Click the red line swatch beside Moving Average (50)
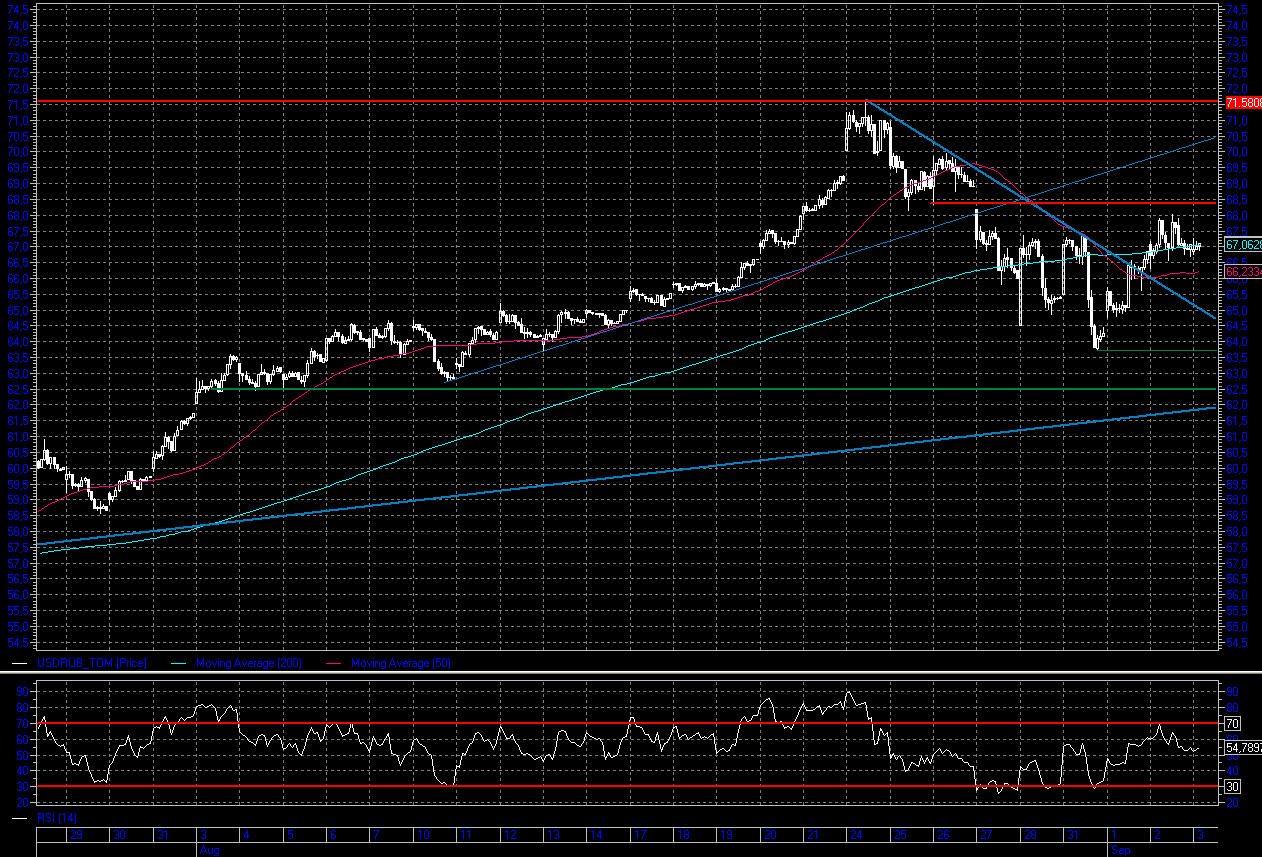The width and height of the screenshot is (1262, 857). pos(333,663)
